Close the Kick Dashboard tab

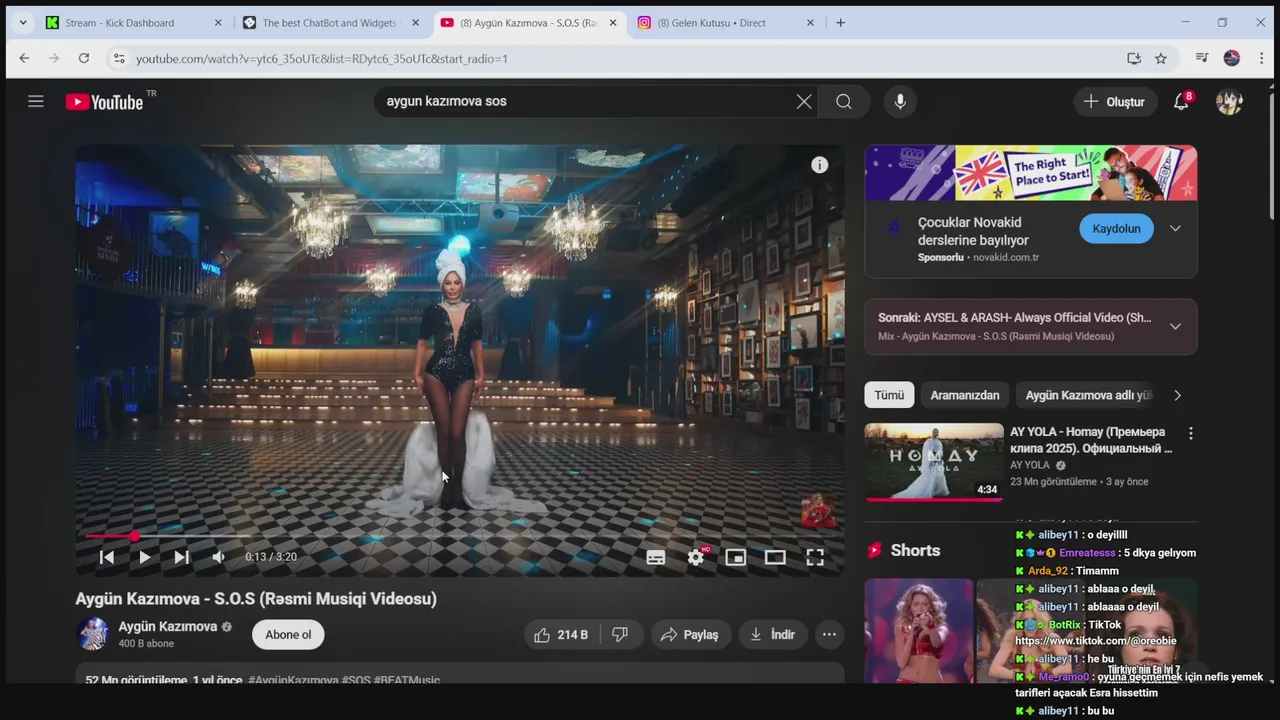pos(218,23)
